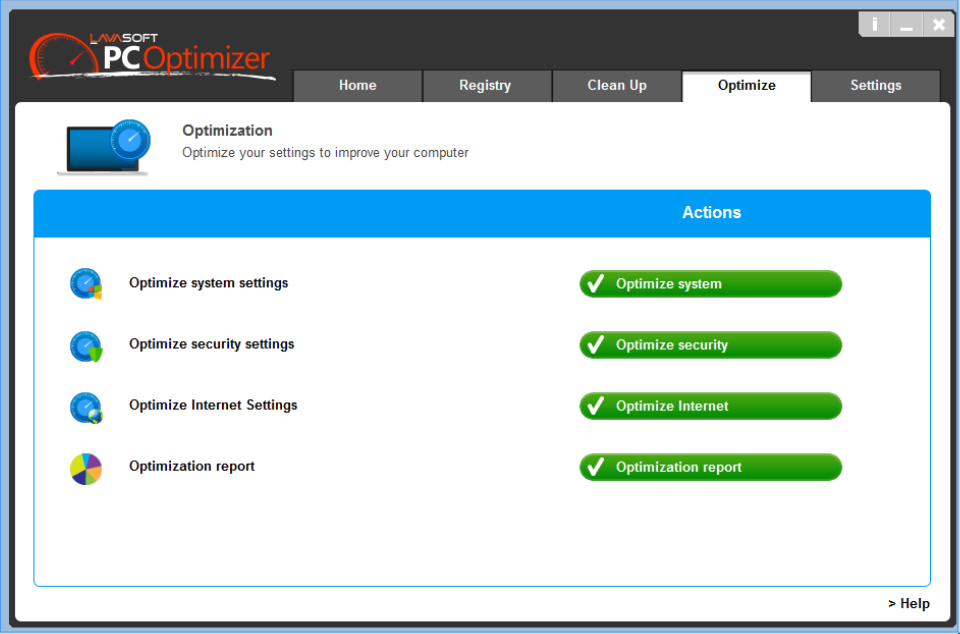The image size is (960, 634).
Task: Click the Internet Settings globe icon
Action: click(x=86, y=408)
